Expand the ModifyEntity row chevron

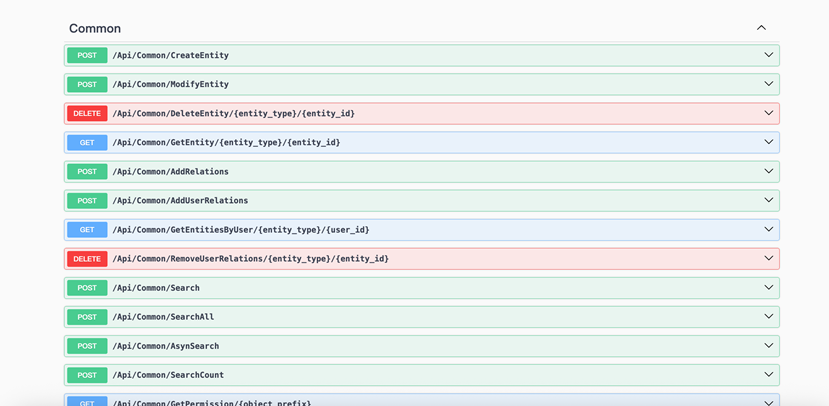[x=769, y=84]
